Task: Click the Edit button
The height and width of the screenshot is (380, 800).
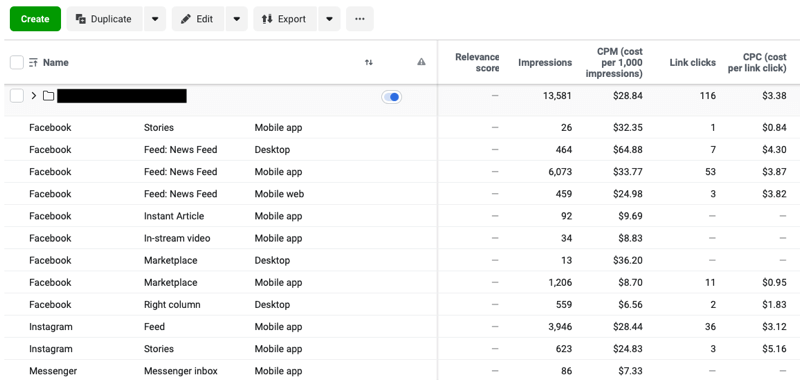Action: [x=197, y=19]
